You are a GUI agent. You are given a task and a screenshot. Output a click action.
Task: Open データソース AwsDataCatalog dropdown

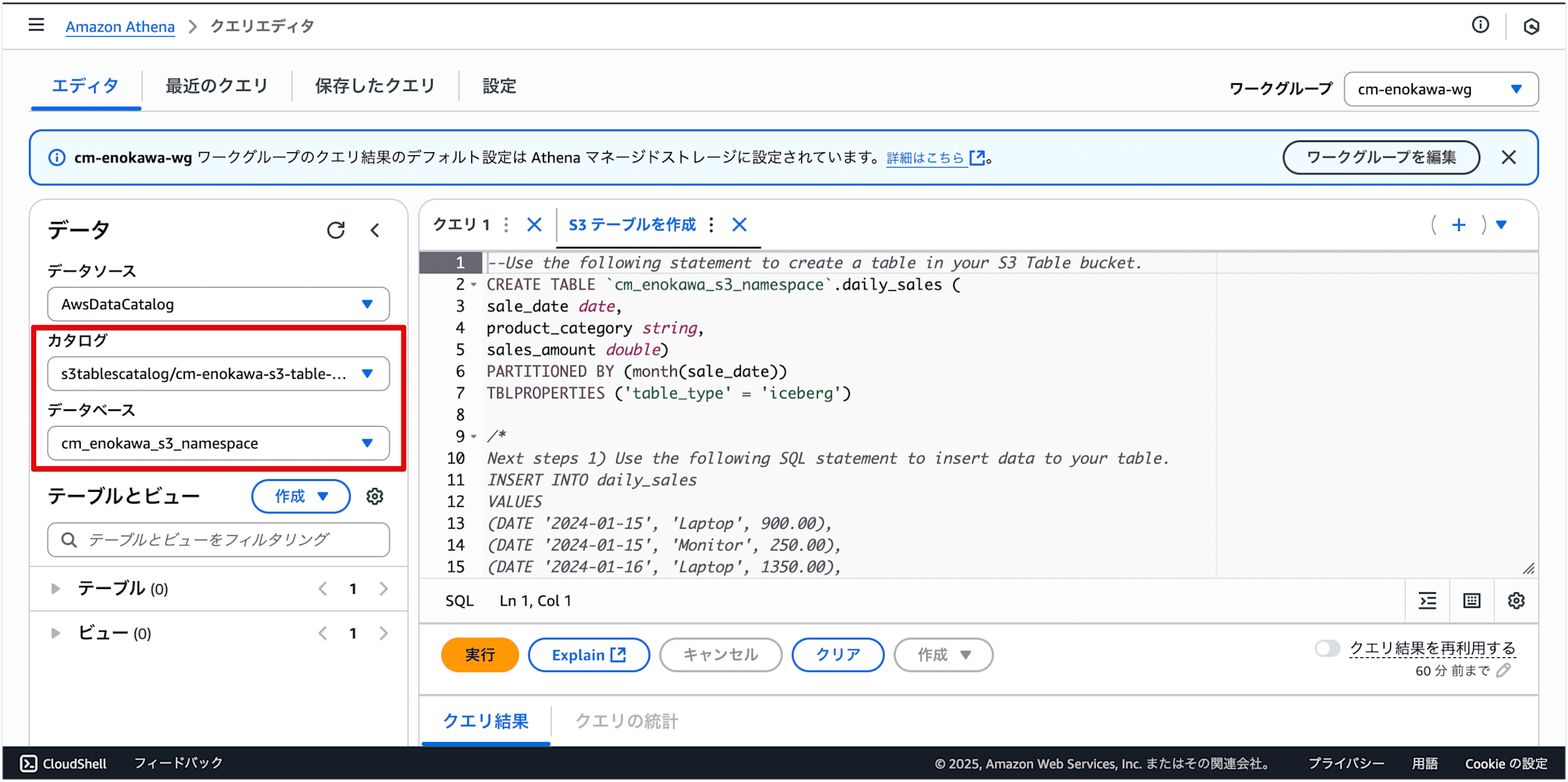click(219, 304)
